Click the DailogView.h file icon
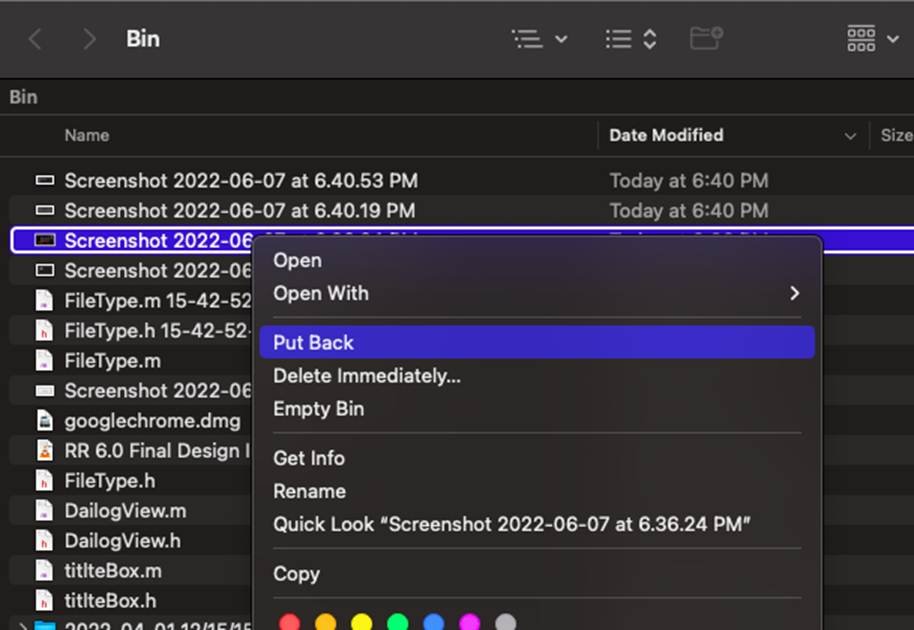Image resolution: width=914 pixels, height=630 pixels. coord(44,541)
